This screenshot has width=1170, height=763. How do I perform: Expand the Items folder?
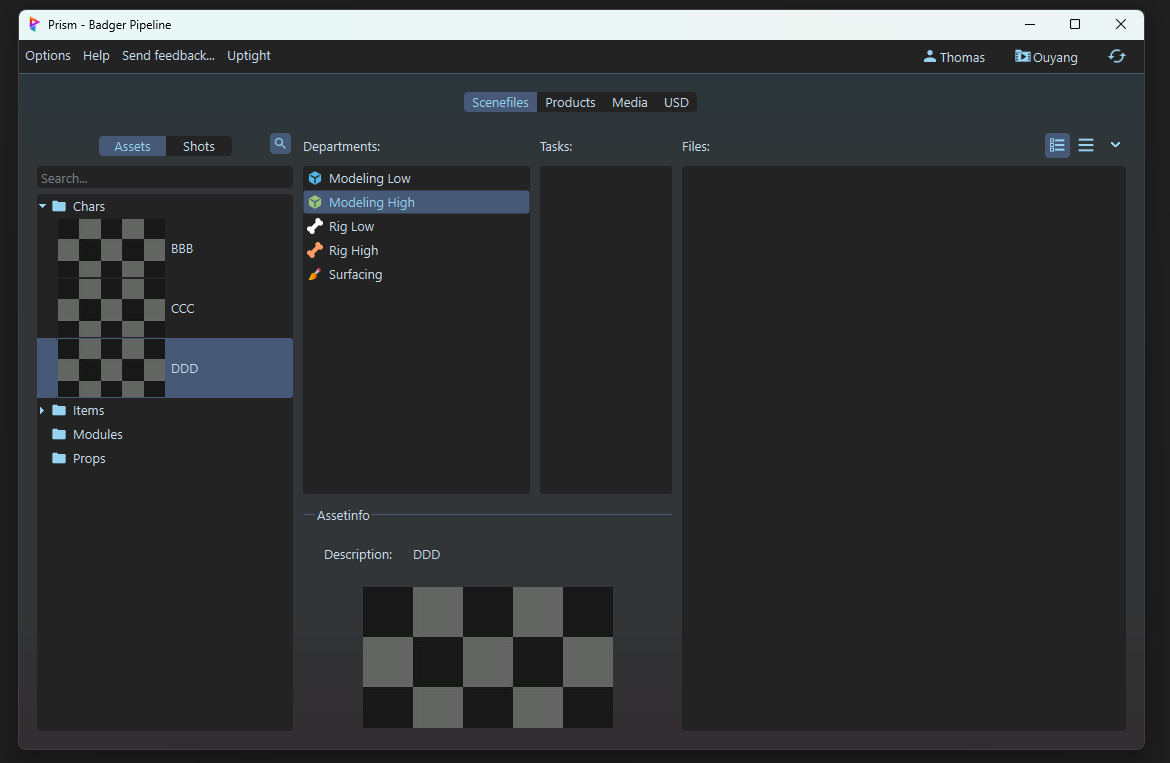(x=42, y=410)
